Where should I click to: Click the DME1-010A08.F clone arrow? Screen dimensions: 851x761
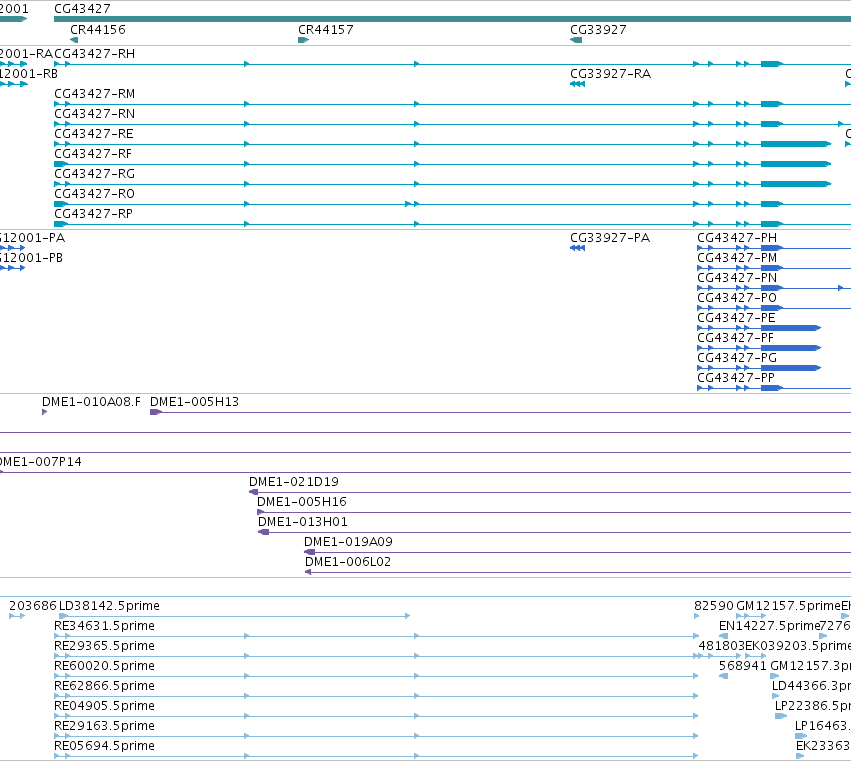pos(45,412)
